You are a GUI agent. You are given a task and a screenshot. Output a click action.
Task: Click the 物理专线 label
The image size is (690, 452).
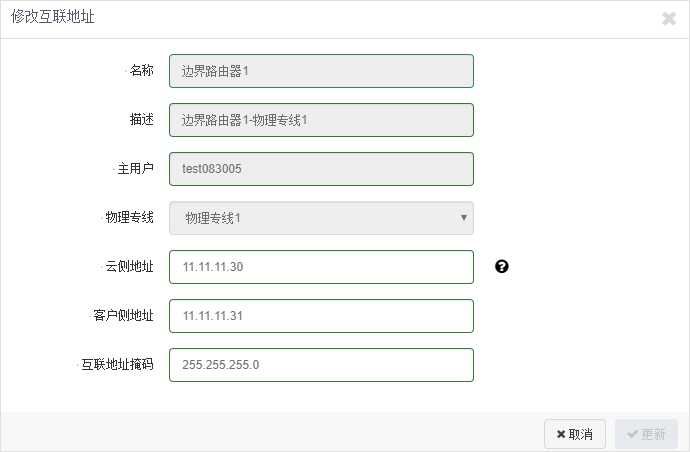129,217
